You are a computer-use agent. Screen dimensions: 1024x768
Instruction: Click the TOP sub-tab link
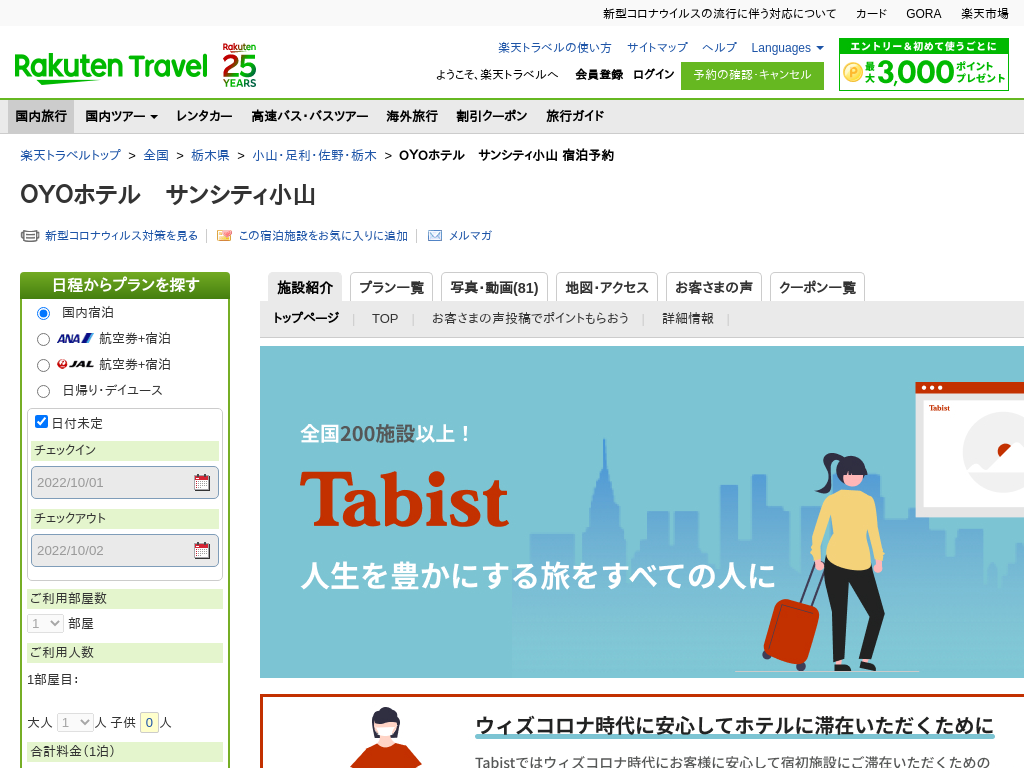tap(385, 319)
